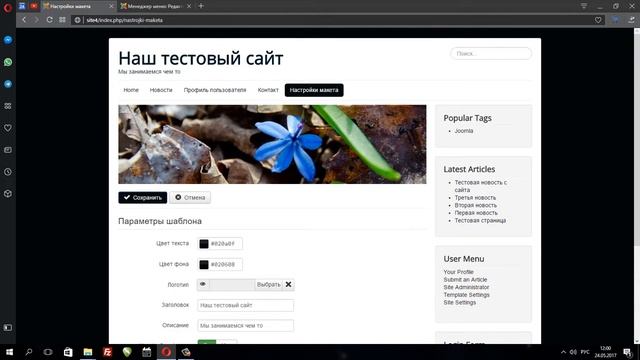
Task: Open Windows taskbar search
Action: click(x=29, y=352)
